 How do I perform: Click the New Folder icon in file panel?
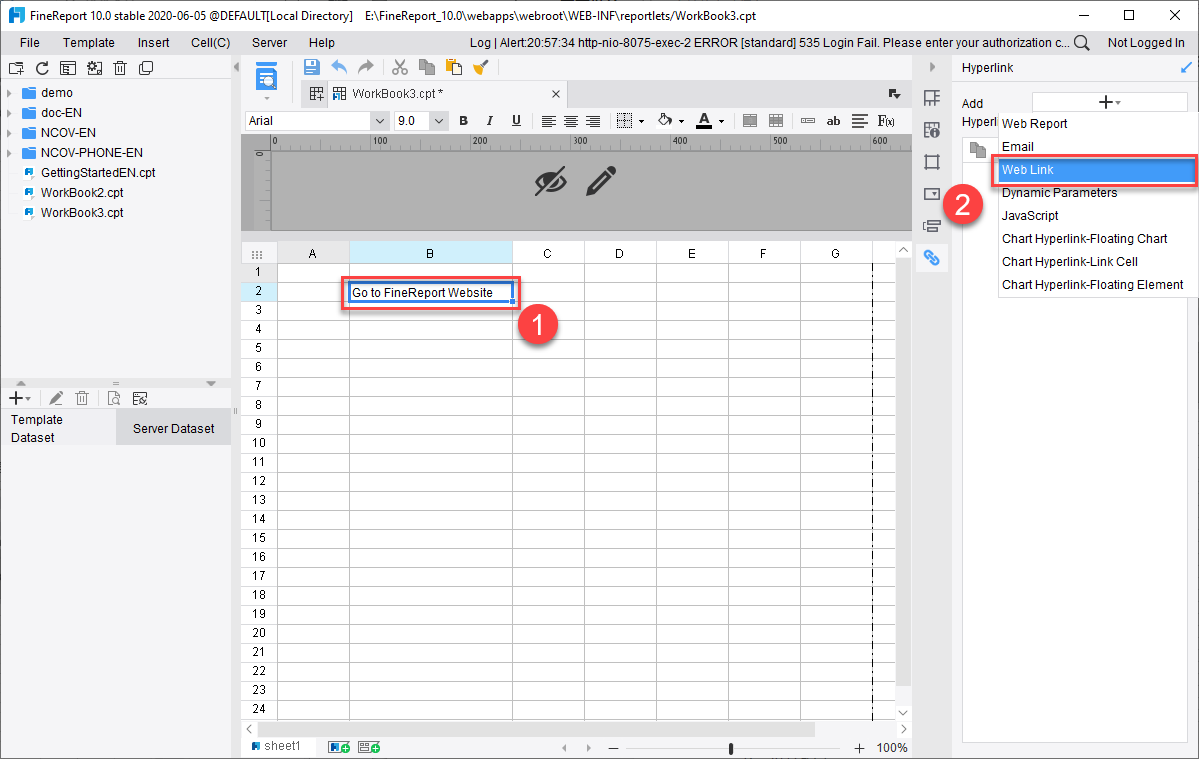(x=16, y=68)
